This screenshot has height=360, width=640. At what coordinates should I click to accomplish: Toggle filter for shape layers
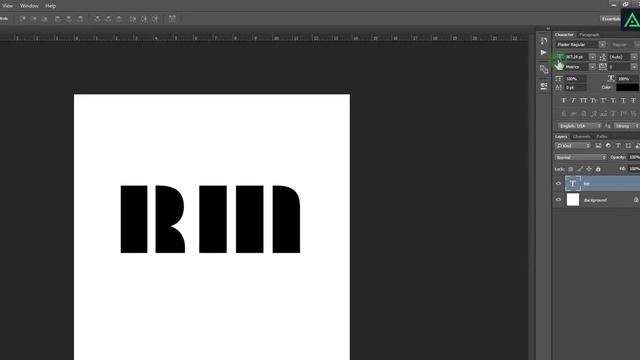click(x=628, y=146)
